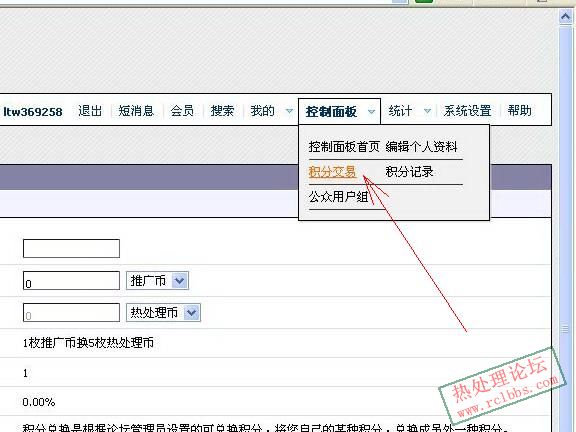Select 控制面板首页 menu entry

(344, 147)
